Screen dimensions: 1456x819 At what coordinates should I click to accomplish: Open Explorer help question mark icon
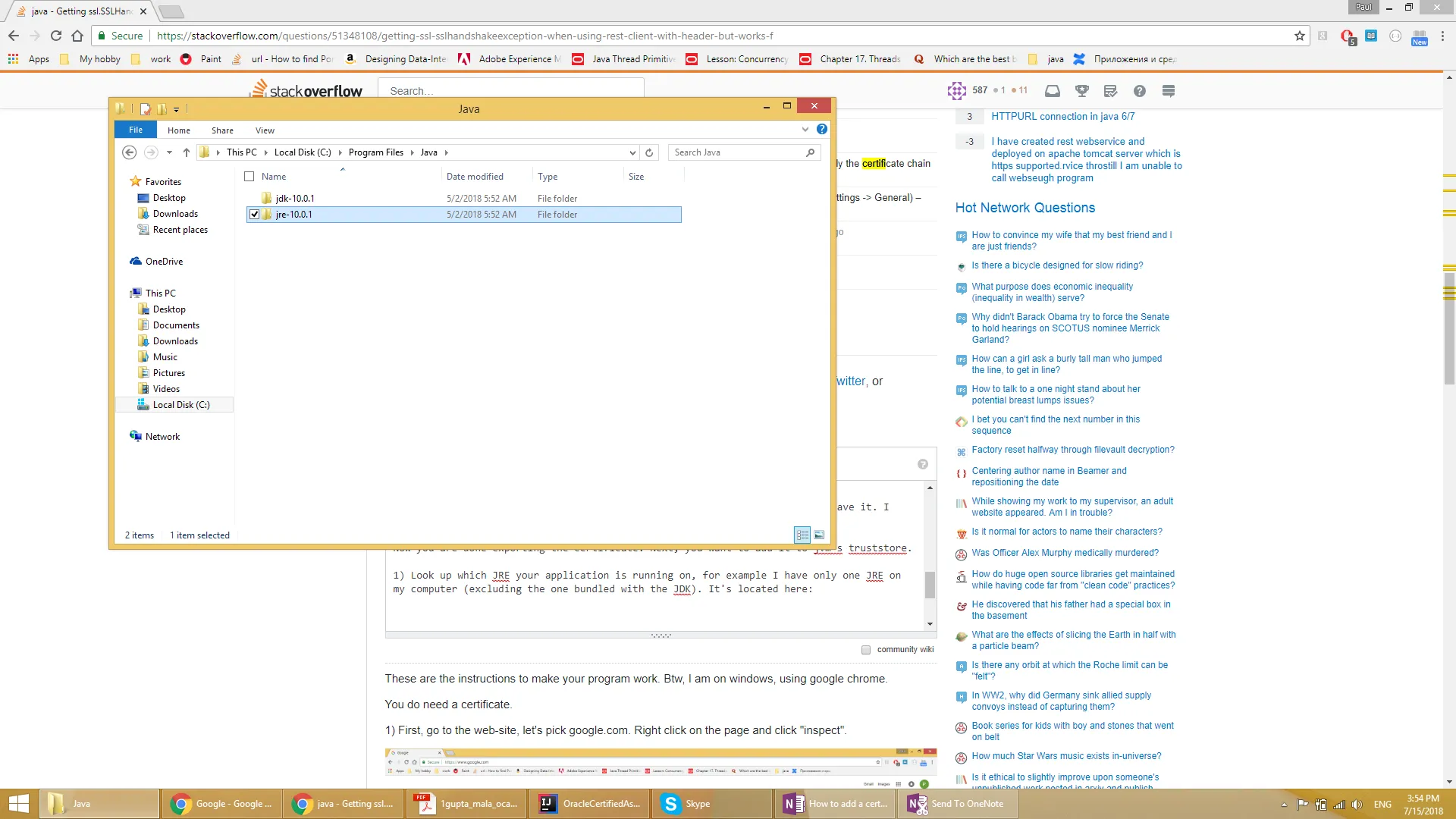coord(821,130)
